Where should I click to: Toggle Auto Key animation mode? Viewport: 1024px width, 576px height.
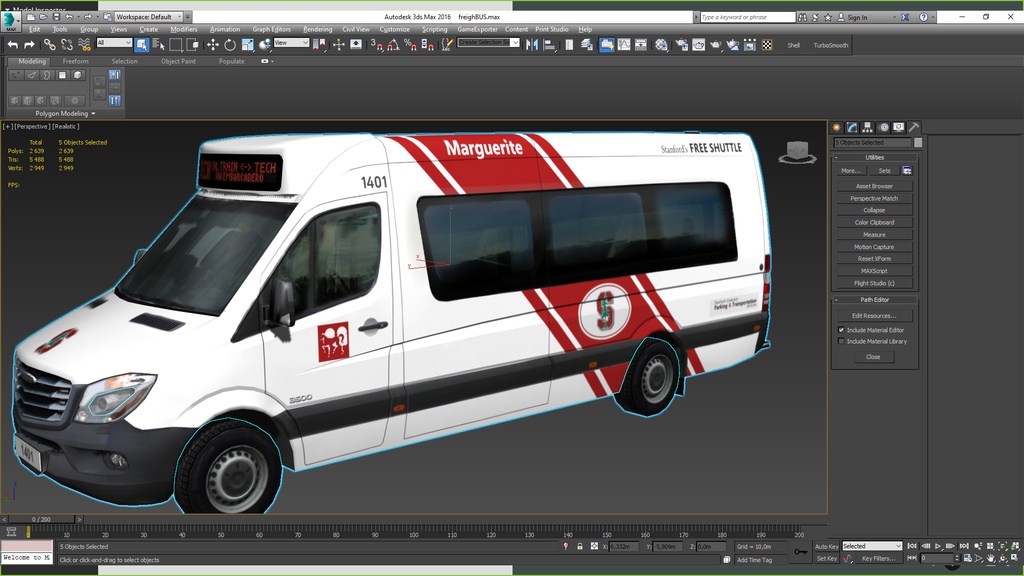pos(826,547)
